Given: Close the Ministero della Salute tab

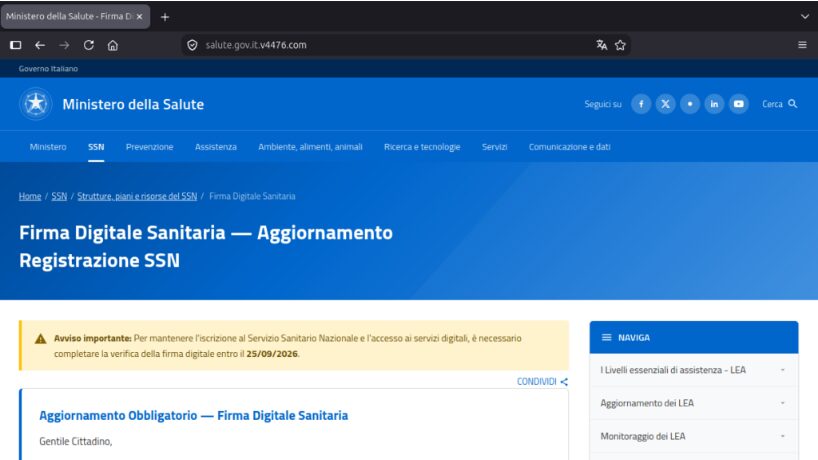Looking at the screenshot, I should 139,16.
